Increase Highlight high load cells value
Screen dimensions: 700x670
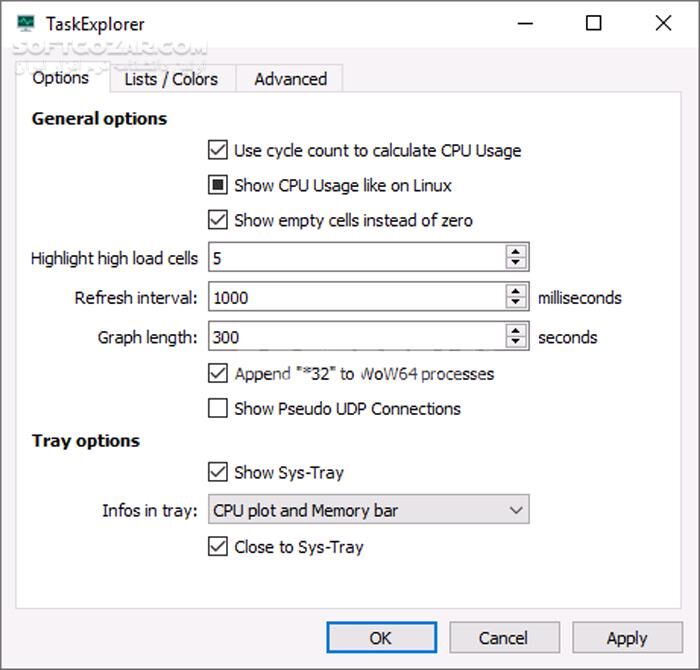[516, 252]
